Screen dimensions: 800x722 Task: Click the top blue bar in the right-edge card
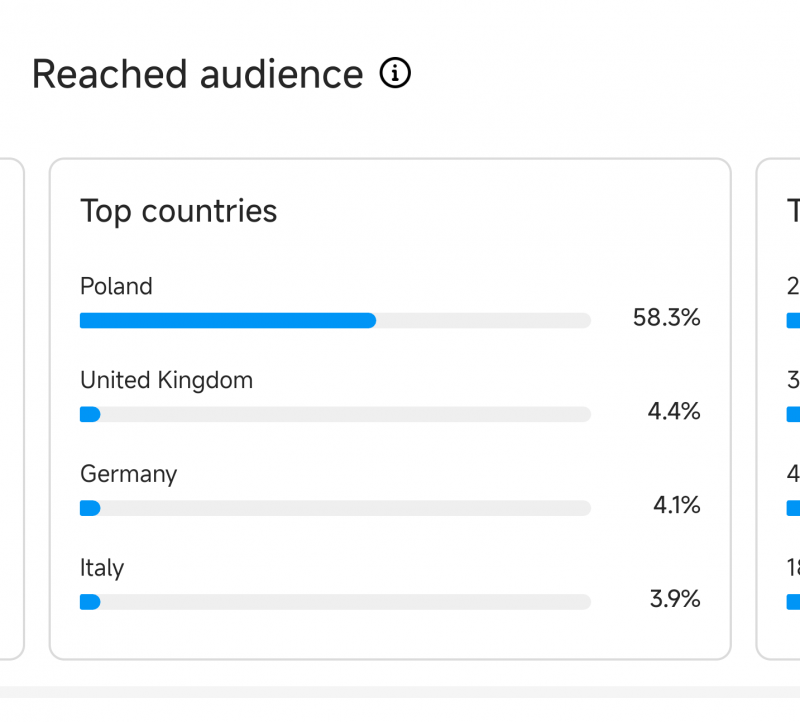(793, 321)
